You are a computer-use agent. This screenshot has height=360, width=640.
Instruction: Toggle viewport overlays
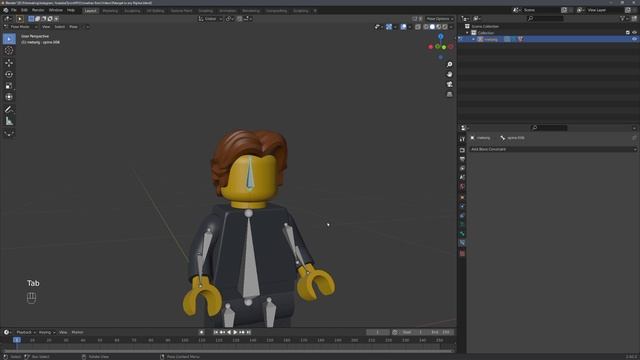point(403,27)
